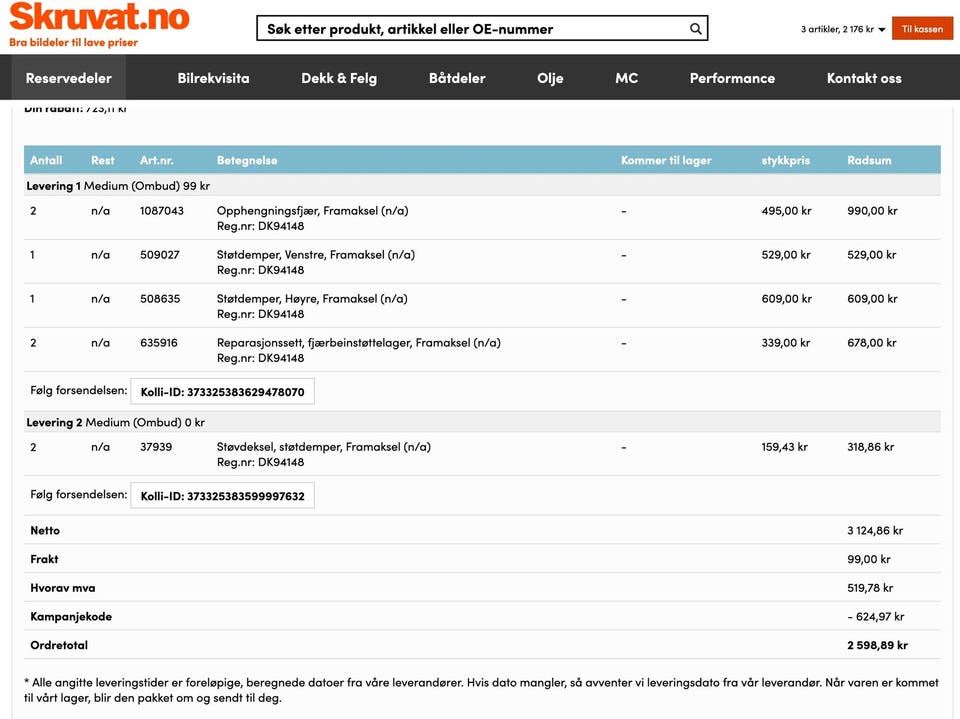Image resolution: width=960 pixels, height=719 pixels.
Task: Click the Antall column header
Action: [x=47, y=160]
